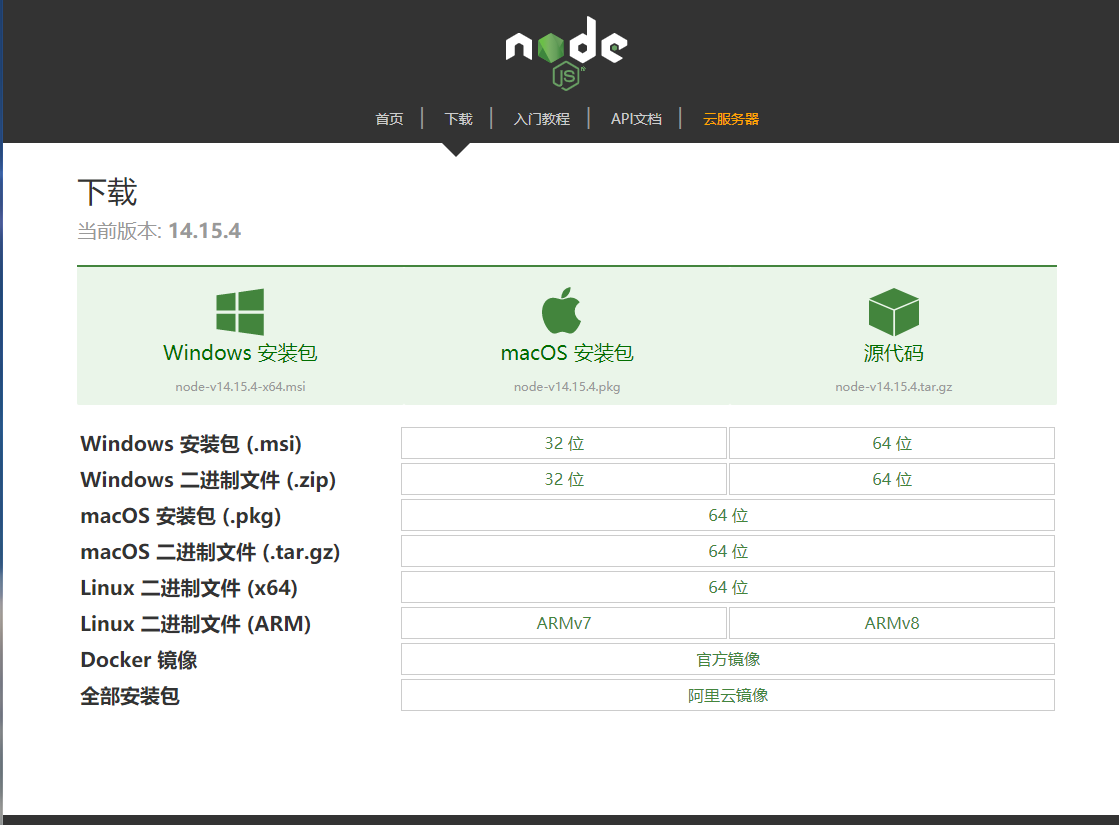The image size is (1119, 825).
Task: Click the Apple logo icon
Action: pos(562,310)
